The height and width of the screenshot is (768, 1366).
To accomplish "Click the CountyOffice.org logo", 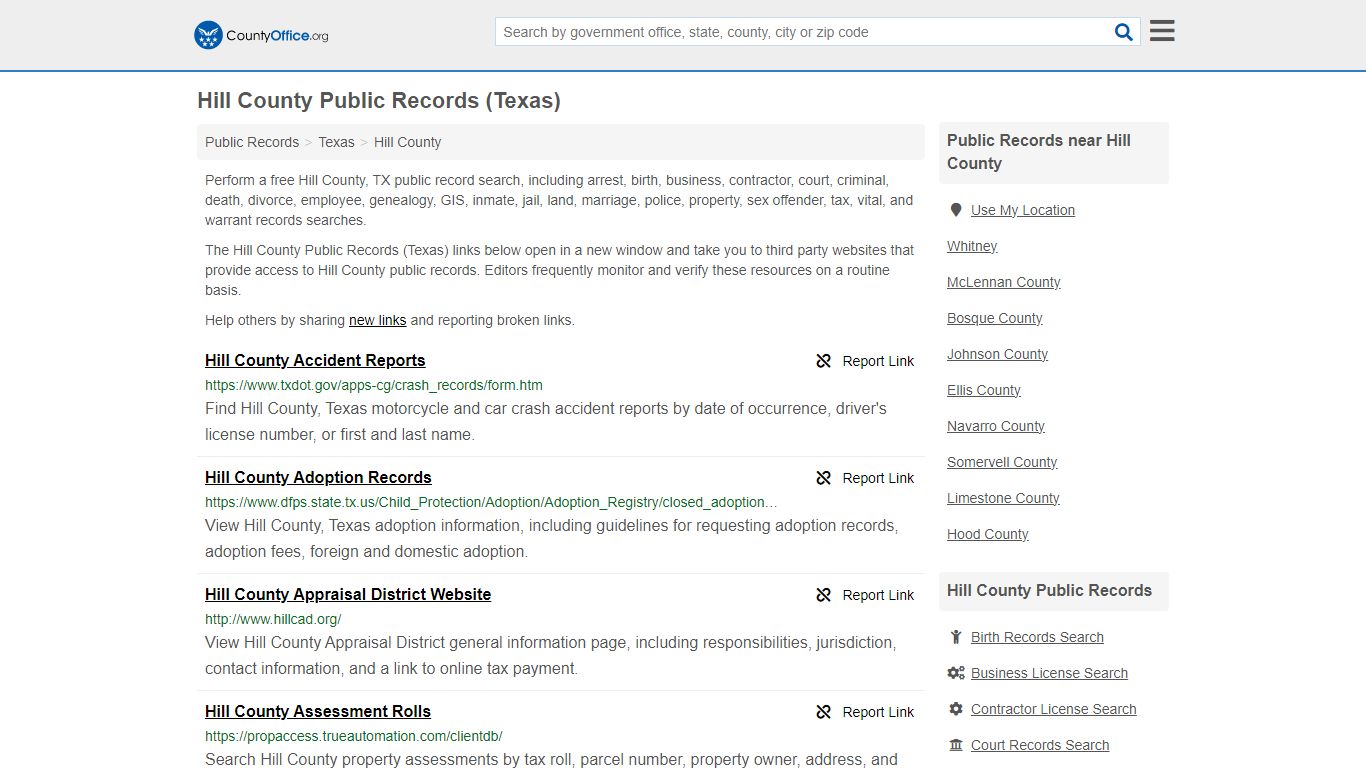I will pos(261,35).
